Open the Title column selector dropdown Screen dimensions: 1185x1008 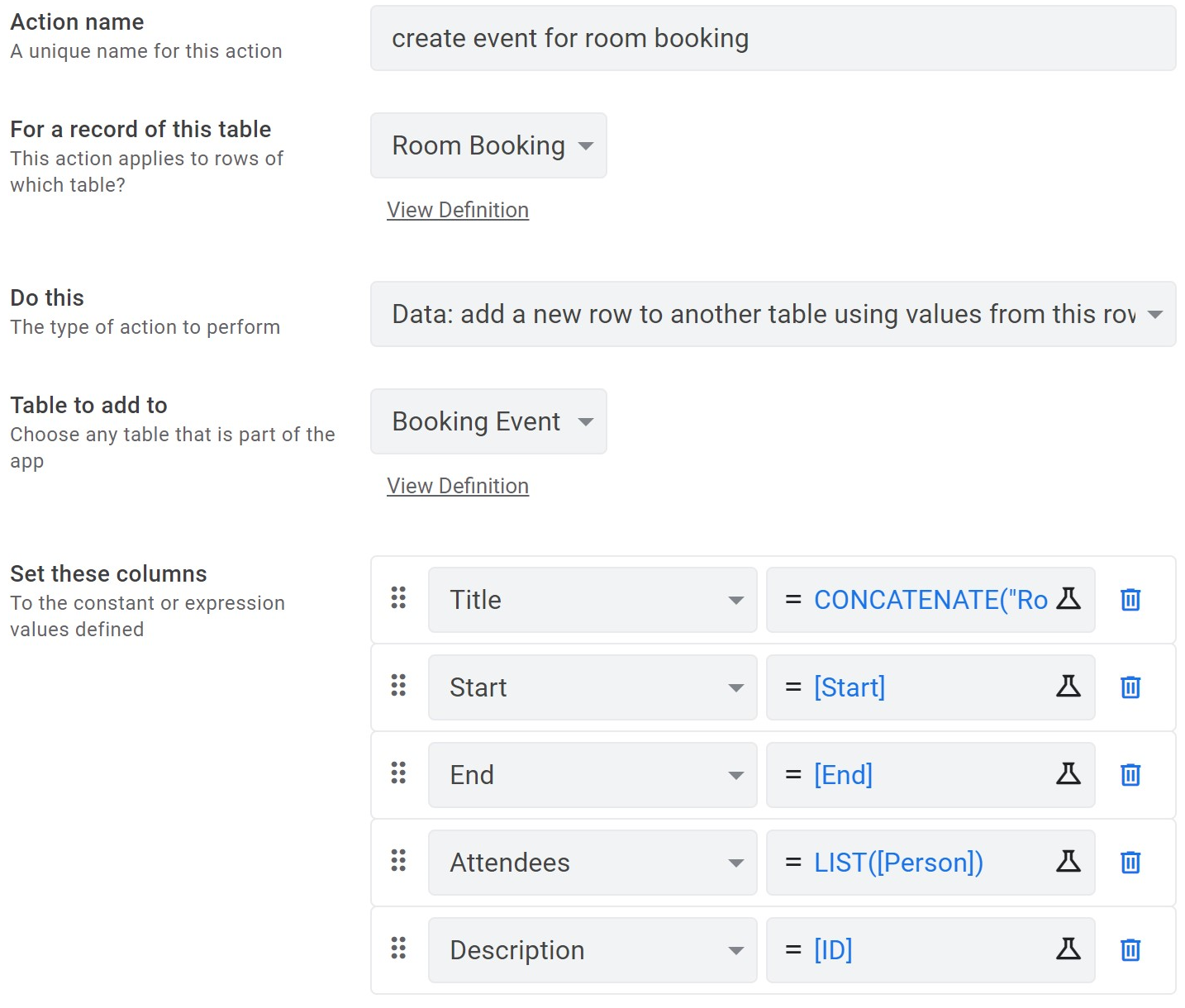tap(592, 601)
